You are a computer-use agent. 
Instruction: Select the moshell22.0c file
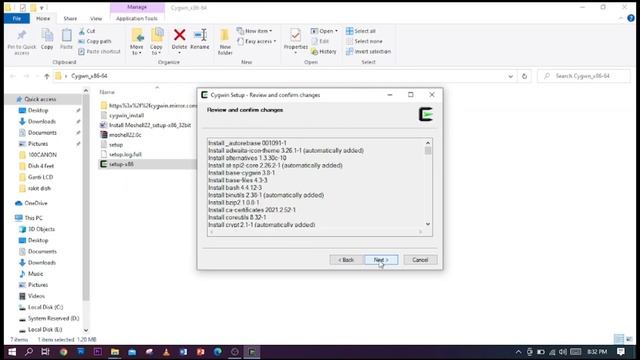125,135
